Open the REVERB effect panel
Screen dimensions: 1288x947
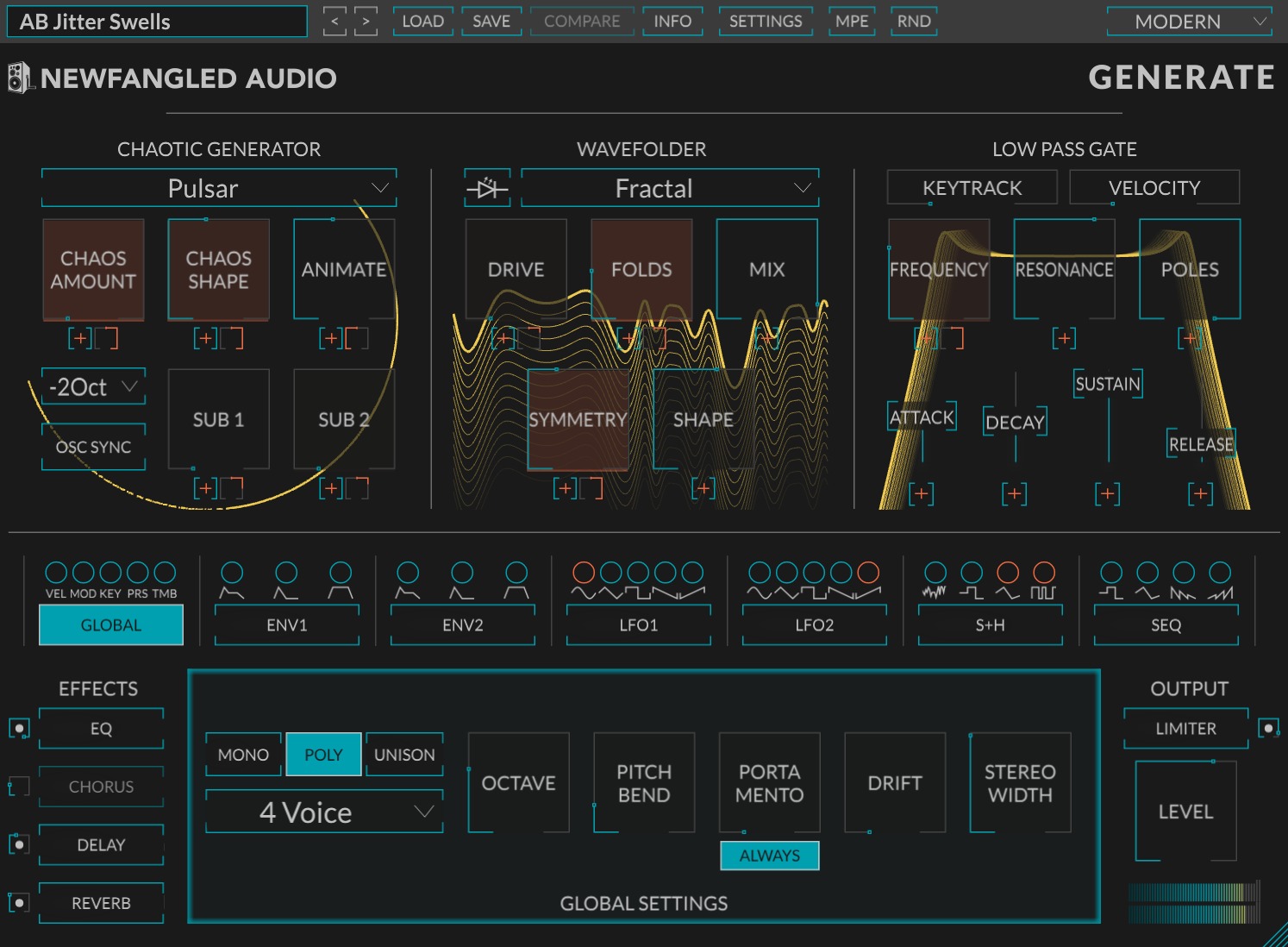tap(102, 903)
